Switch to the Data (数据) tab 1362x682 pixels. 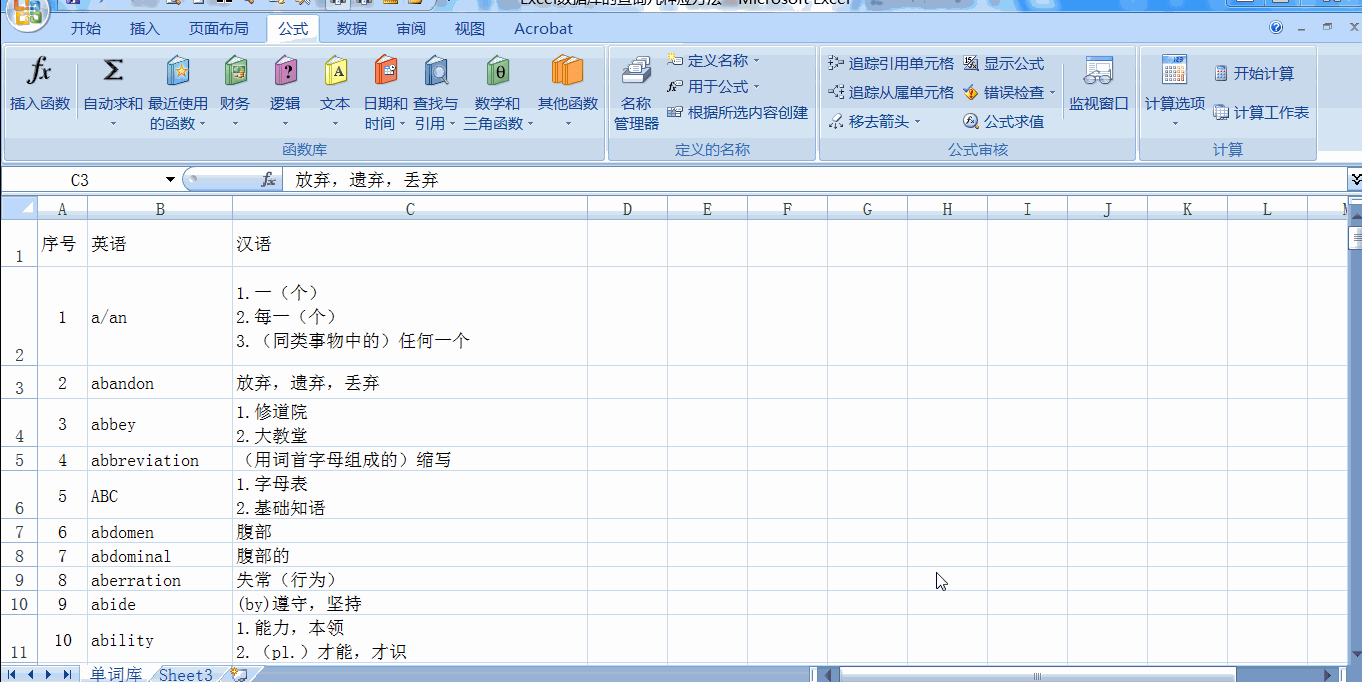[352, 28]
